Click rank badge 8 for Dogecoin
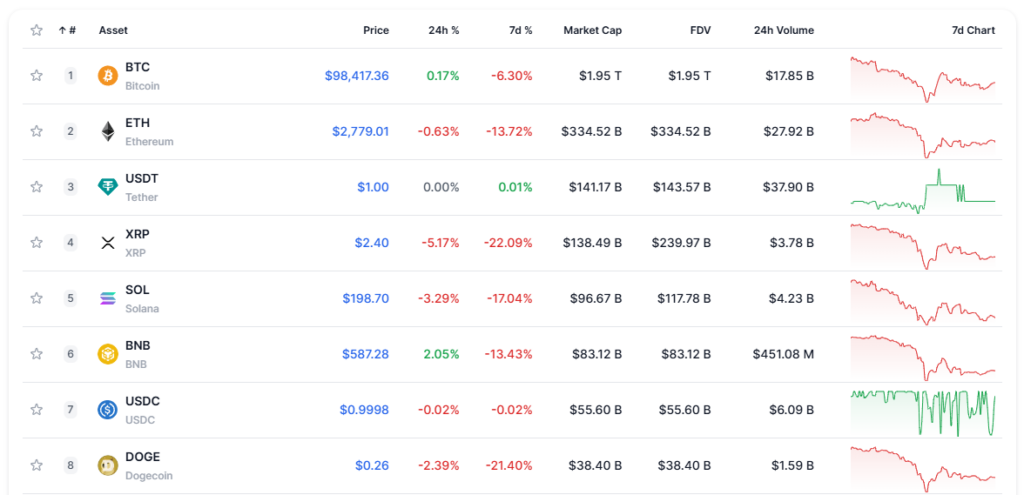The image size is (1024, 495). point(70,466)
